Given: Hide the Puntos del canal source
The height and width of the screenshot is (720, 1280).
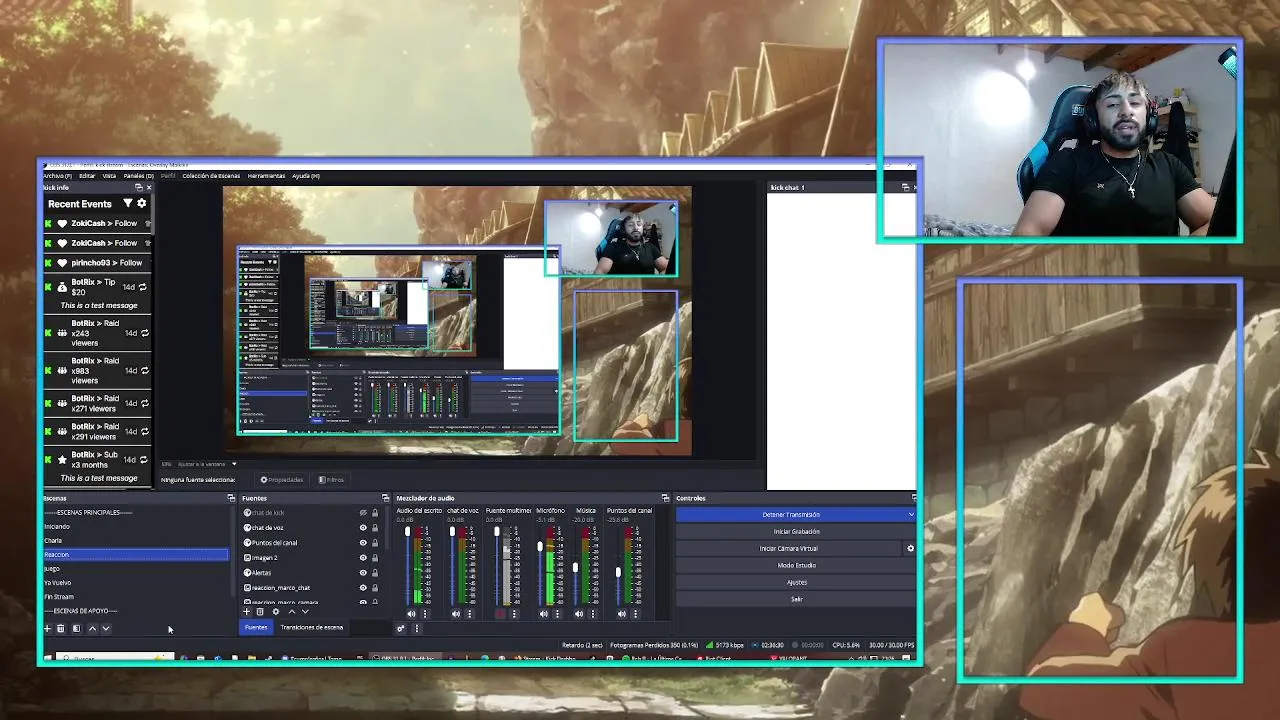Looking at the screenshot, I should [363, 543].
